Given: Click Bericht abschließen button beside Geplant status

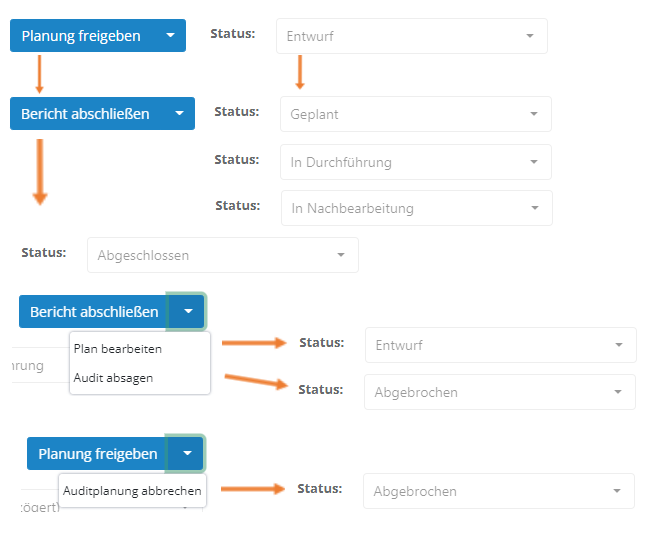Looking at the screenshot, I should click(x=86, y=114).
